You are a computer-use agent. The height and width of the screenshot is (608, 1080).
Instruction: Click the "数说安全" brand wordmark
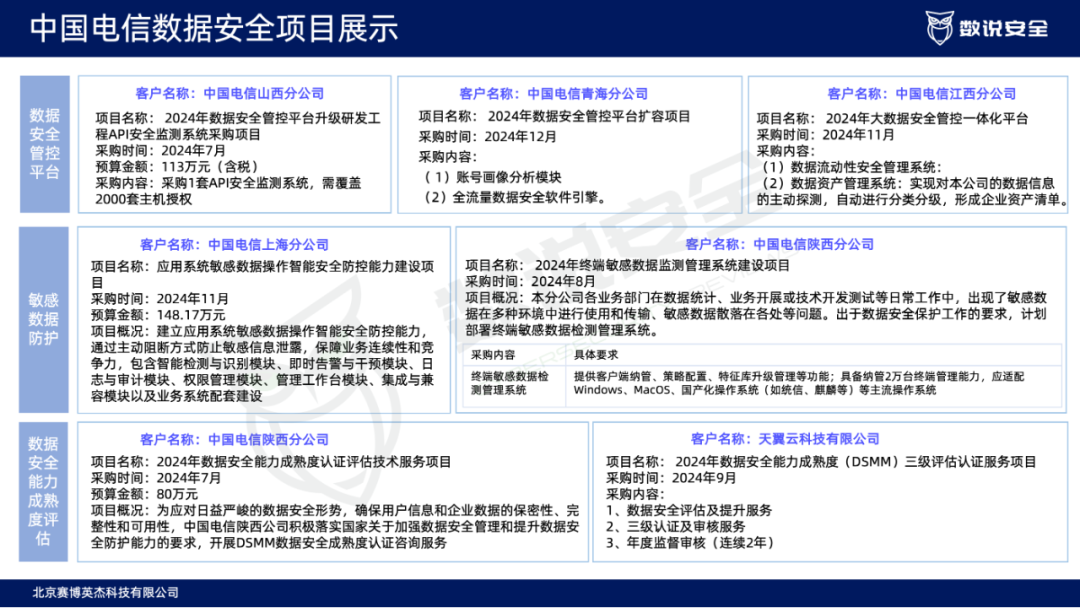pyautogui.click(x=1004, y=29)
